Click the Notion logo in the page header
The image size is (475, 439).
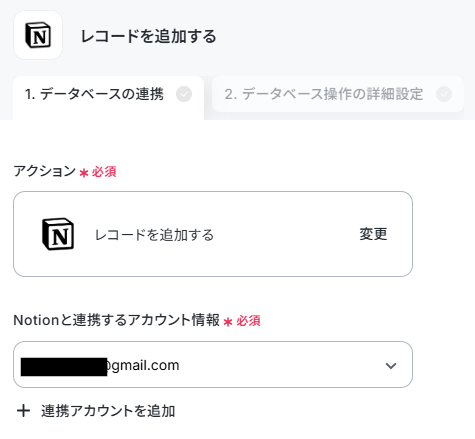click(x=38, y=35)
